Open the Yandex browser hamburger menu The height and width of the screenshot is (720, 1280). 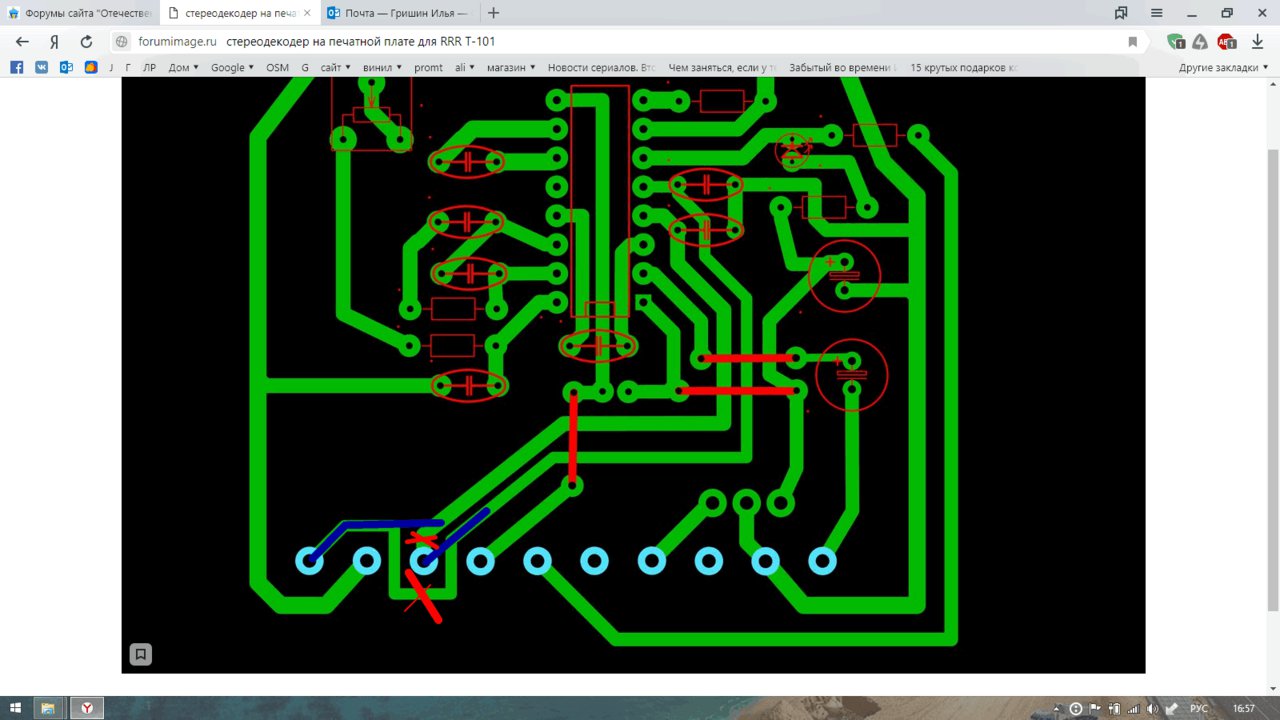[1156, 13]
